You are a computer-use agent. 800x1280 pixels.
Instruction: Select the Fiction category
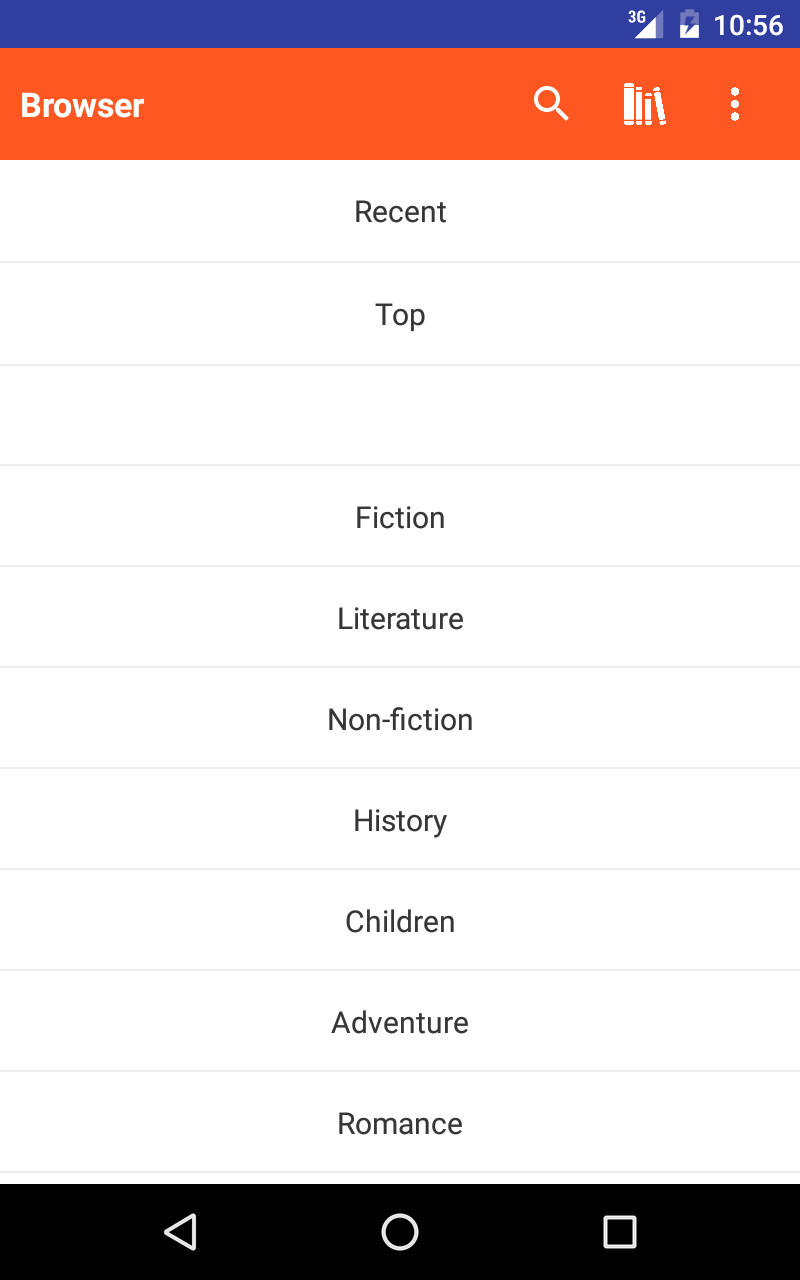point(400,517)
